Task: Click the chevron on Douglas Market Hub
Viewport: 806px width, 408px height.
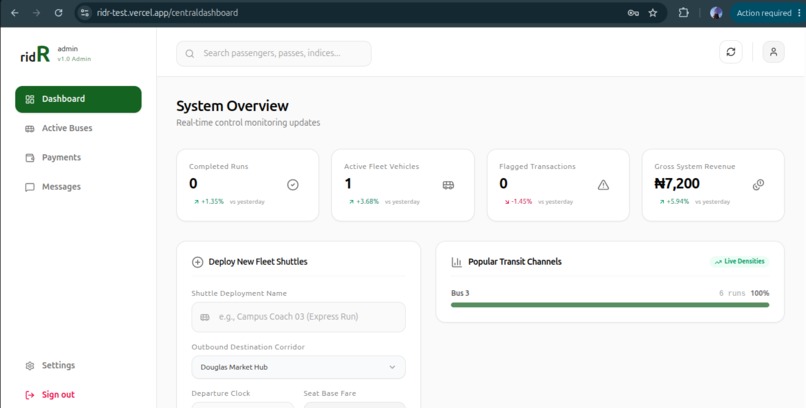Action: tap(392, 367)
